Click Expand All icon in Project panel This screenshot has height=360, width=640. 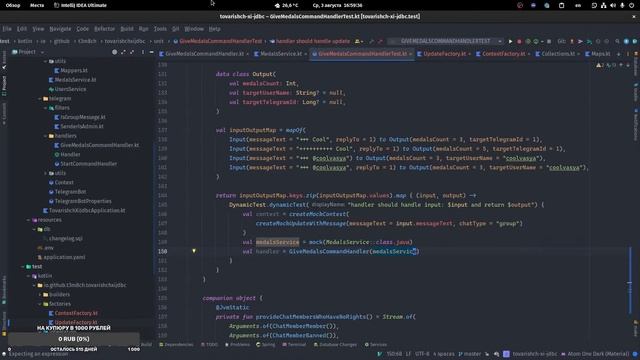[123, 52]
